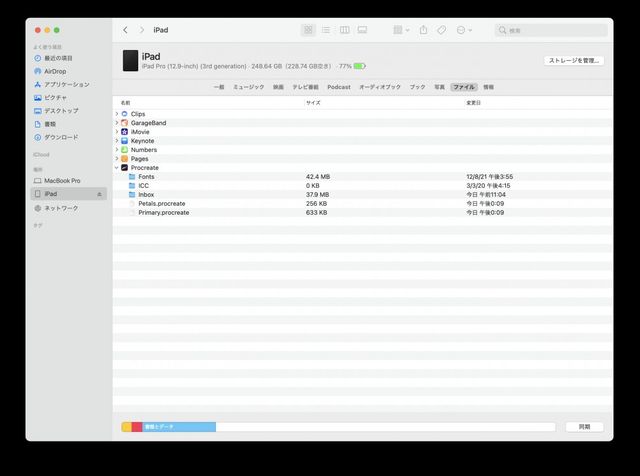
Task: Expand the Clips app row
Action: [x=117, y=114]
